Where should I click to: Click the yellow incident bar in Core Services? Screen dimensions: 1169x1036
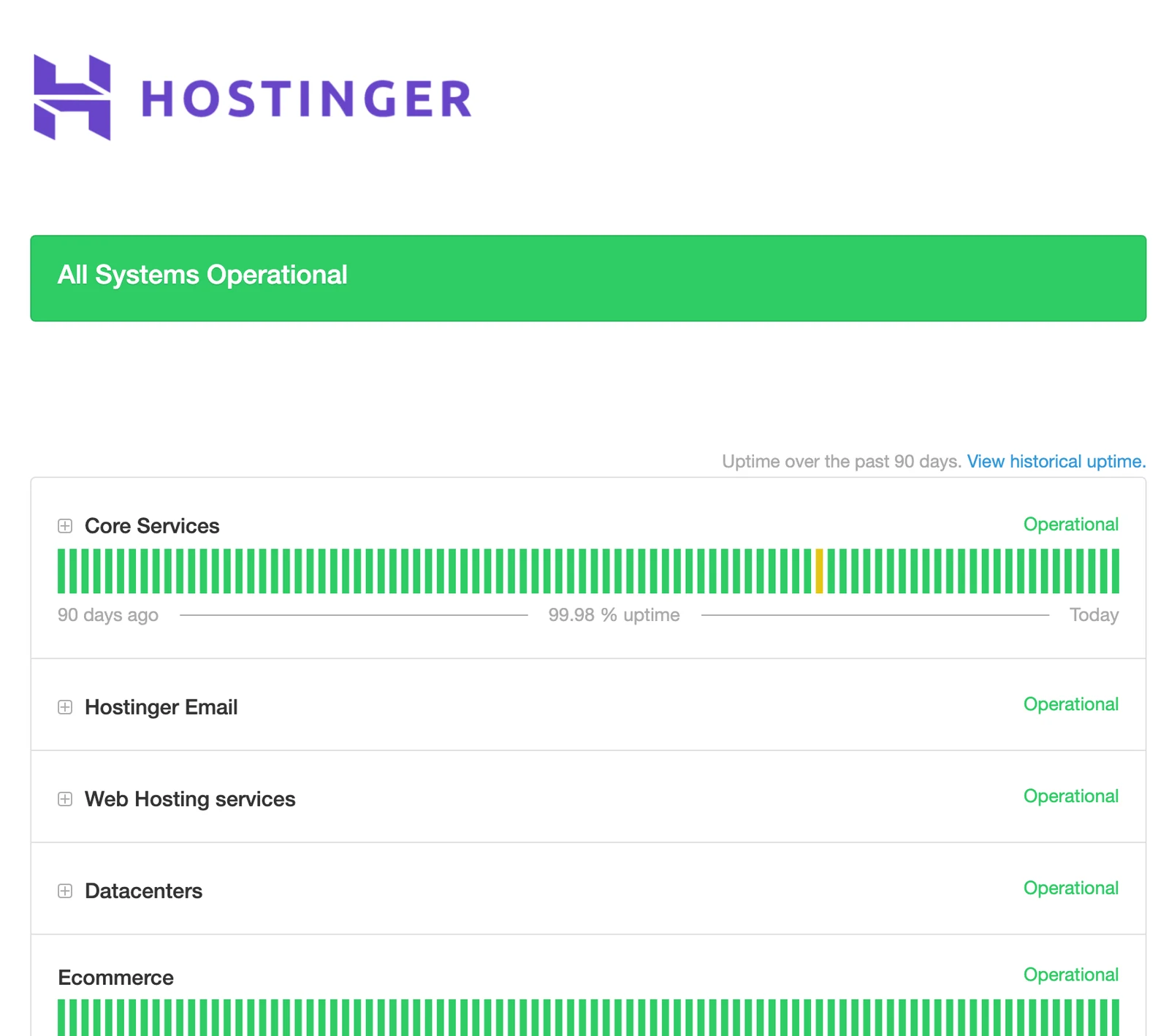819,571
